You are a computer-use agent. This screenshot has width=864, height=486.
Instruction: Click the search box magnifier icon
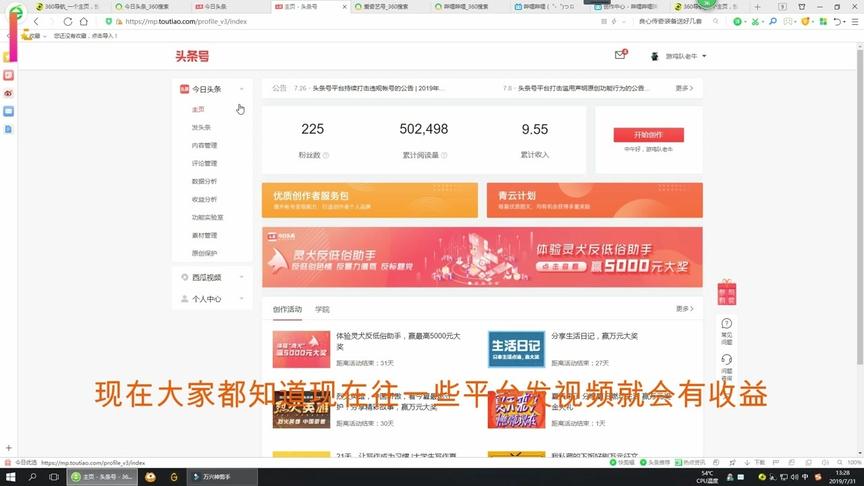(715, 21)
